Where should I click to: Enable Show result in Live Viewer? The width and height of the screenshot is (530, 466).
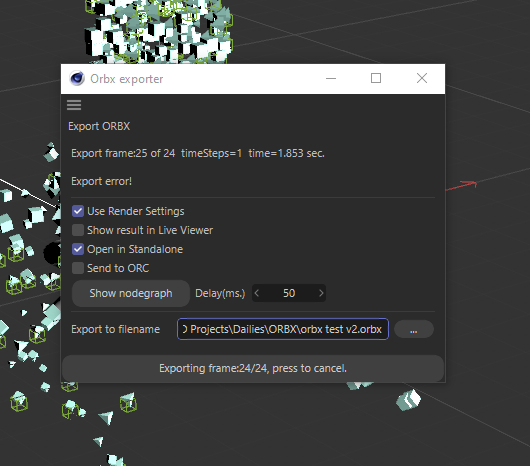pos(78,230)
